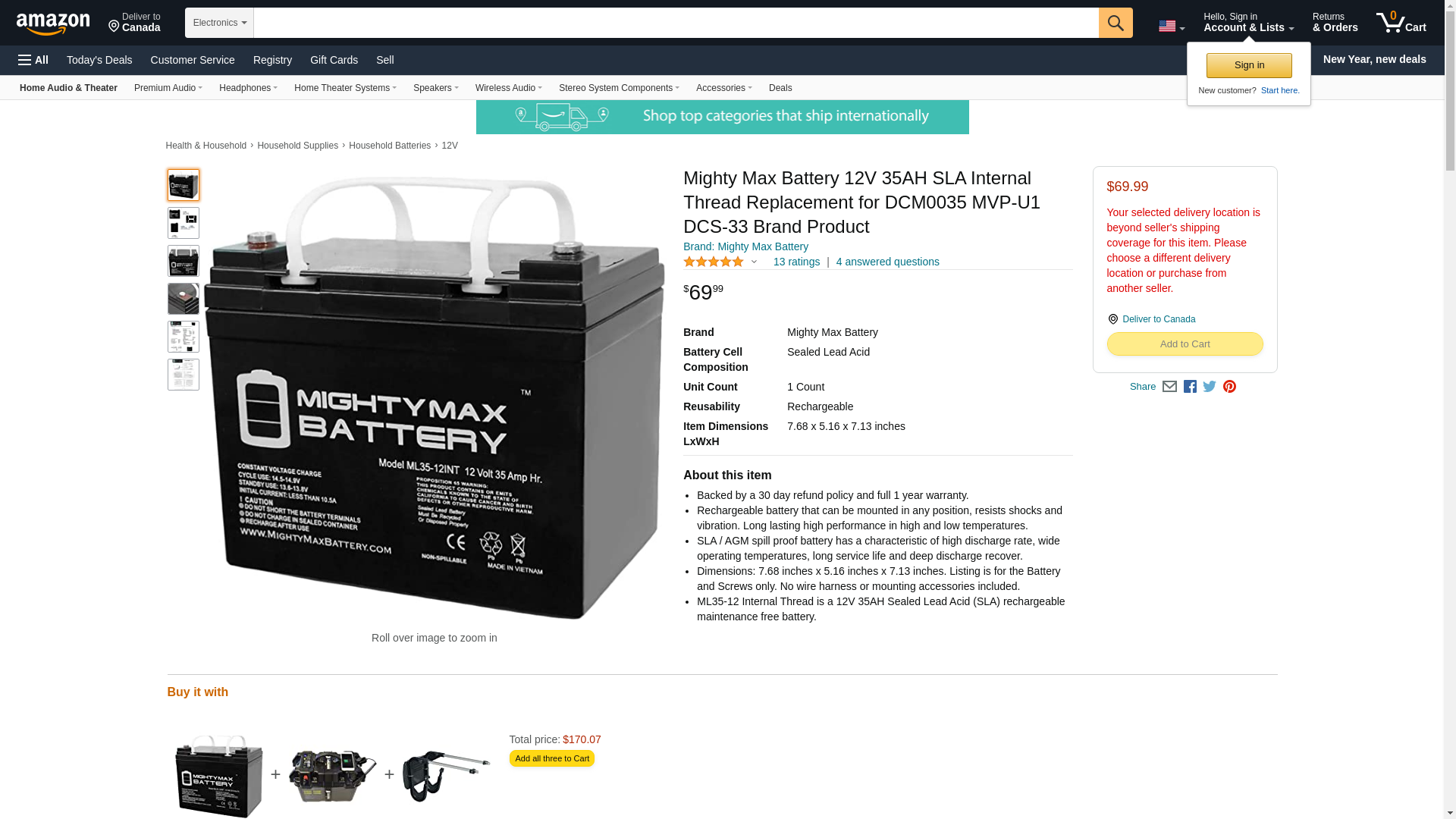Click Add all three to Cart
This screenshot has width=1456, height=819.
pyautogui.click(x=552, y=758)
